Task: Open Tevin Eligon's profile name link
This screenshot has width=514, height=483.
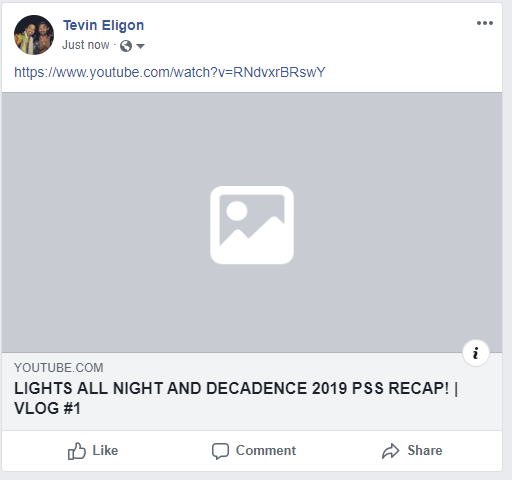Action: pyautogui.click(x=103, y=25)
